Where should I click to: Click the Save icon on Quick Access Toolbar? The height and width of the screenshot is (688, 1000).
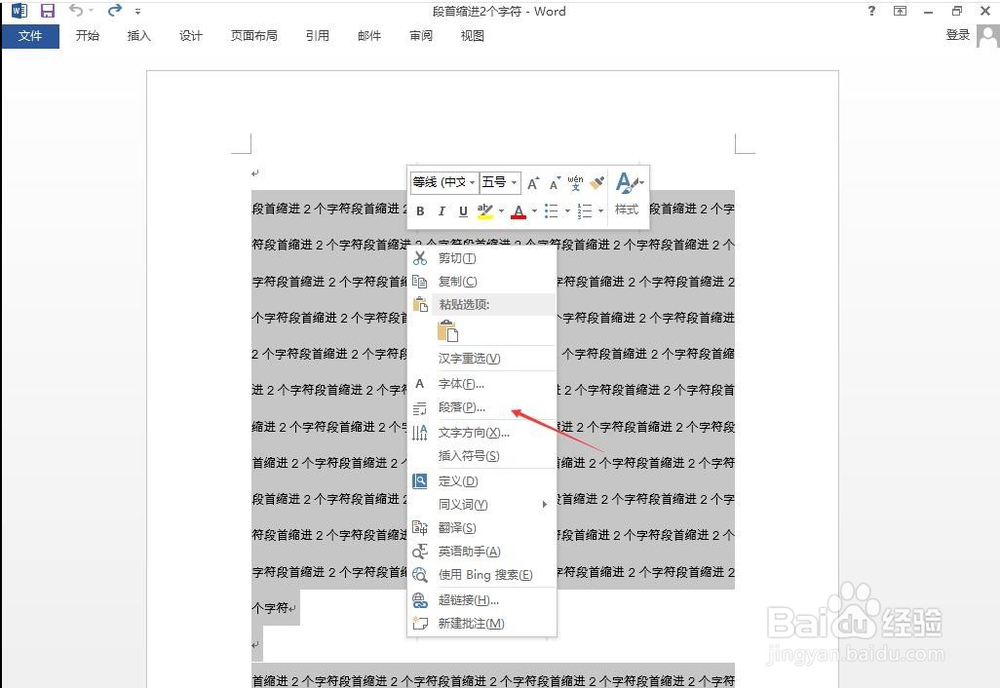pos(45,11)
